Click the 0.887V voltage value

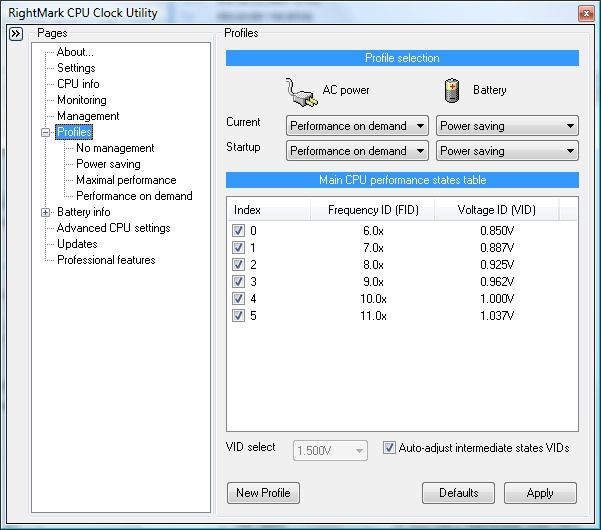[497, 248]
